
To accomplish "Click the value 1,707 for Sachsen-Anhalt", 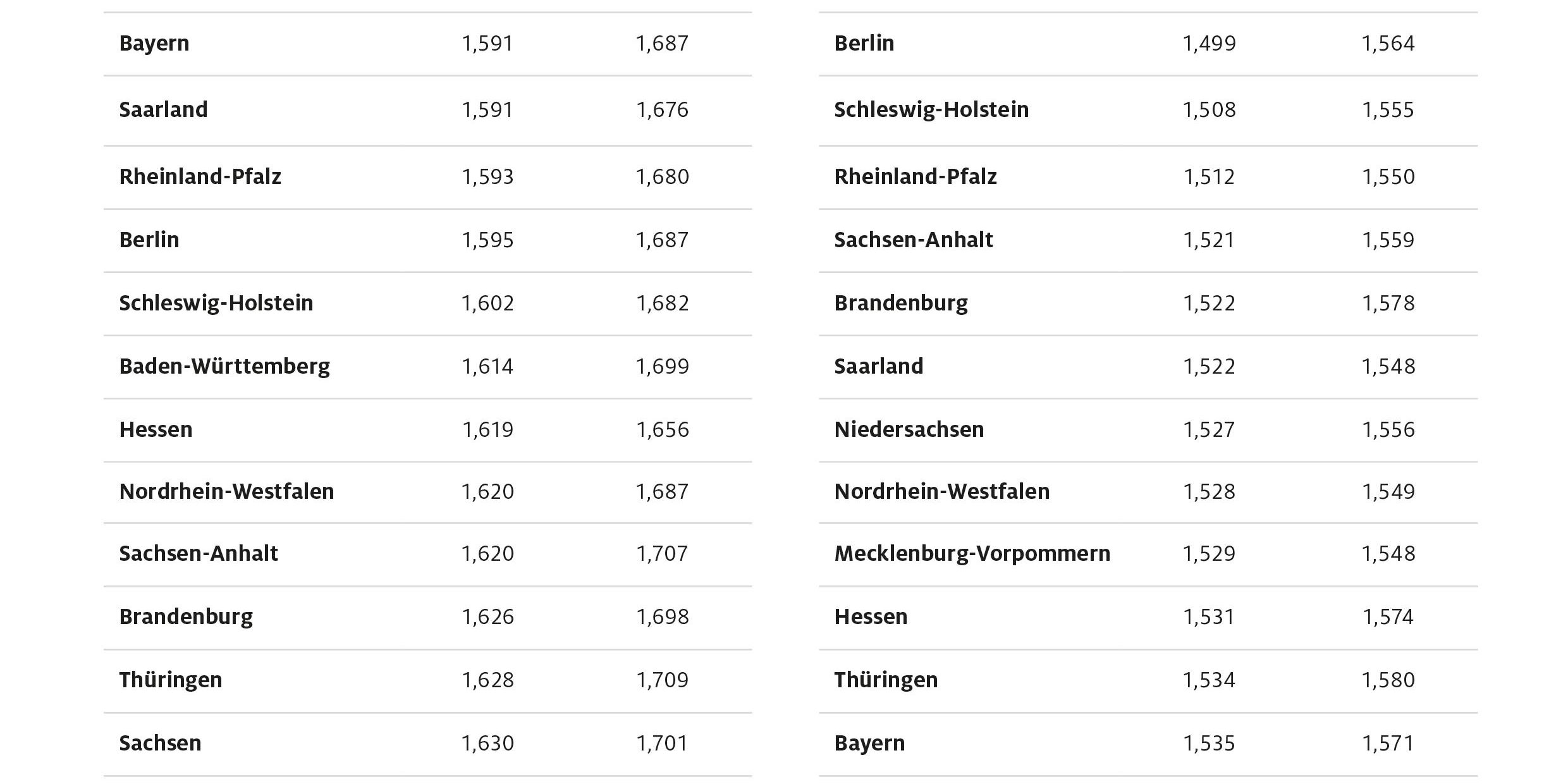I will click(662, 554).
